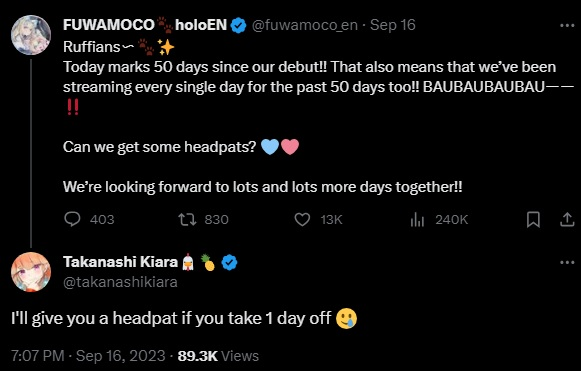Click the 89.3K Views count
This screenshot has height=371, width=581.
218,356
